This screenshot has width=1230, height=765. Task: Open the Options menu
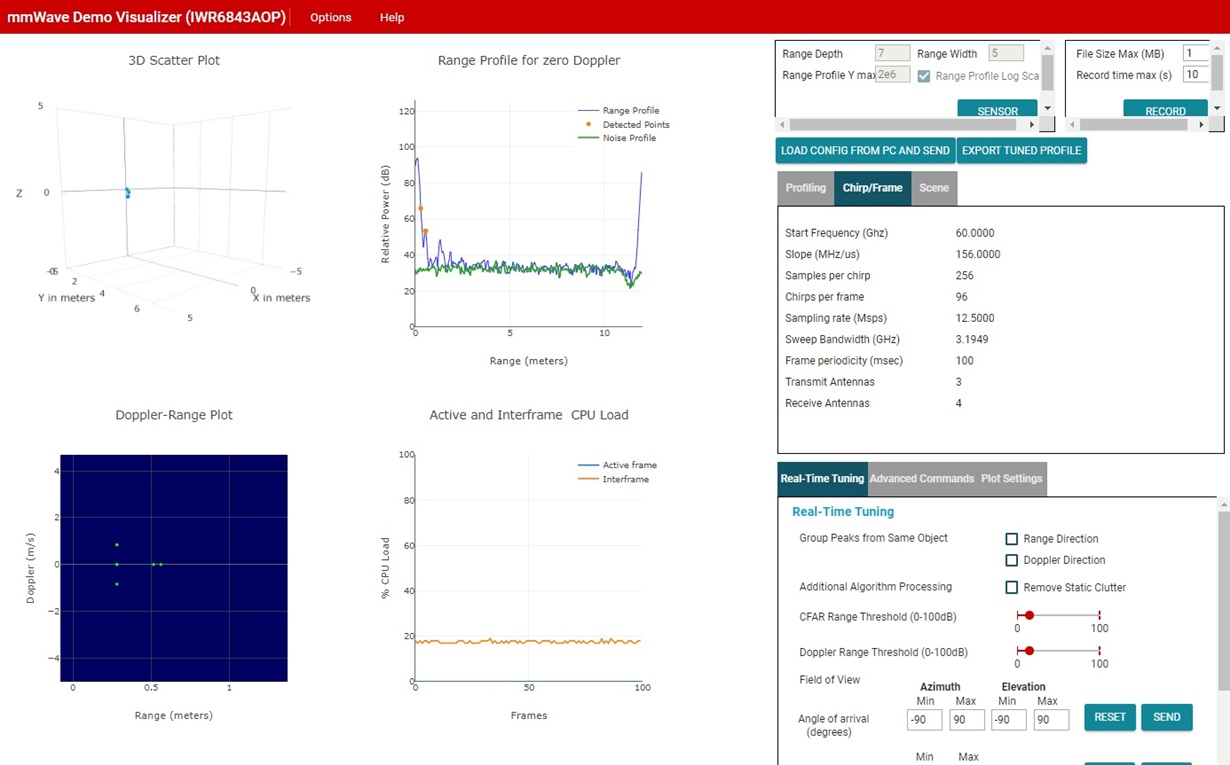pos(330,17)
